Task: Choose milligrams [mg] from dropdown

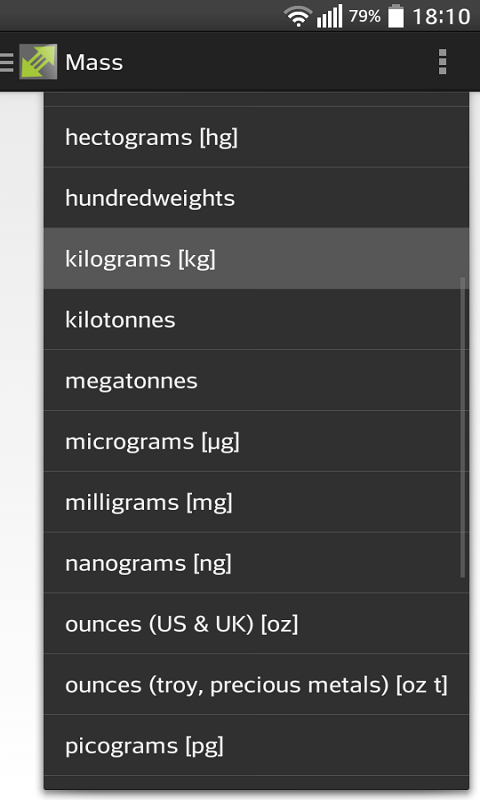Action: [x=256, y=502]
